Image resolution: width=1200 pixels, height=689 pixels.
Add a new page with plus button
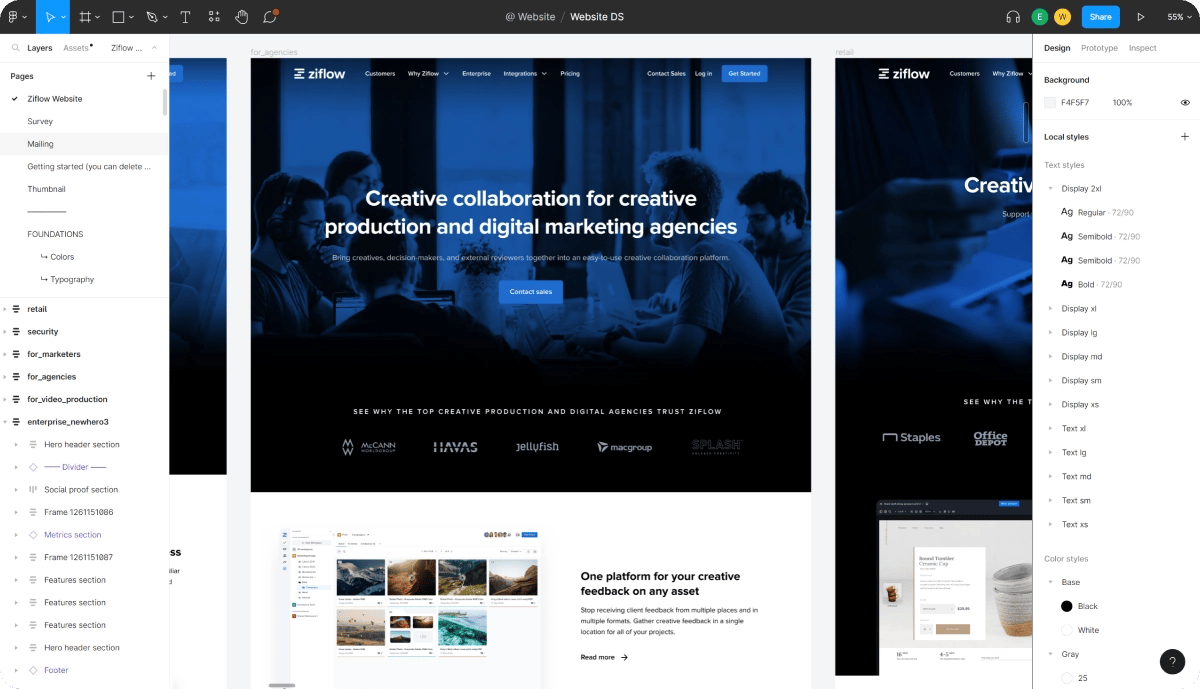click(151, 76)
